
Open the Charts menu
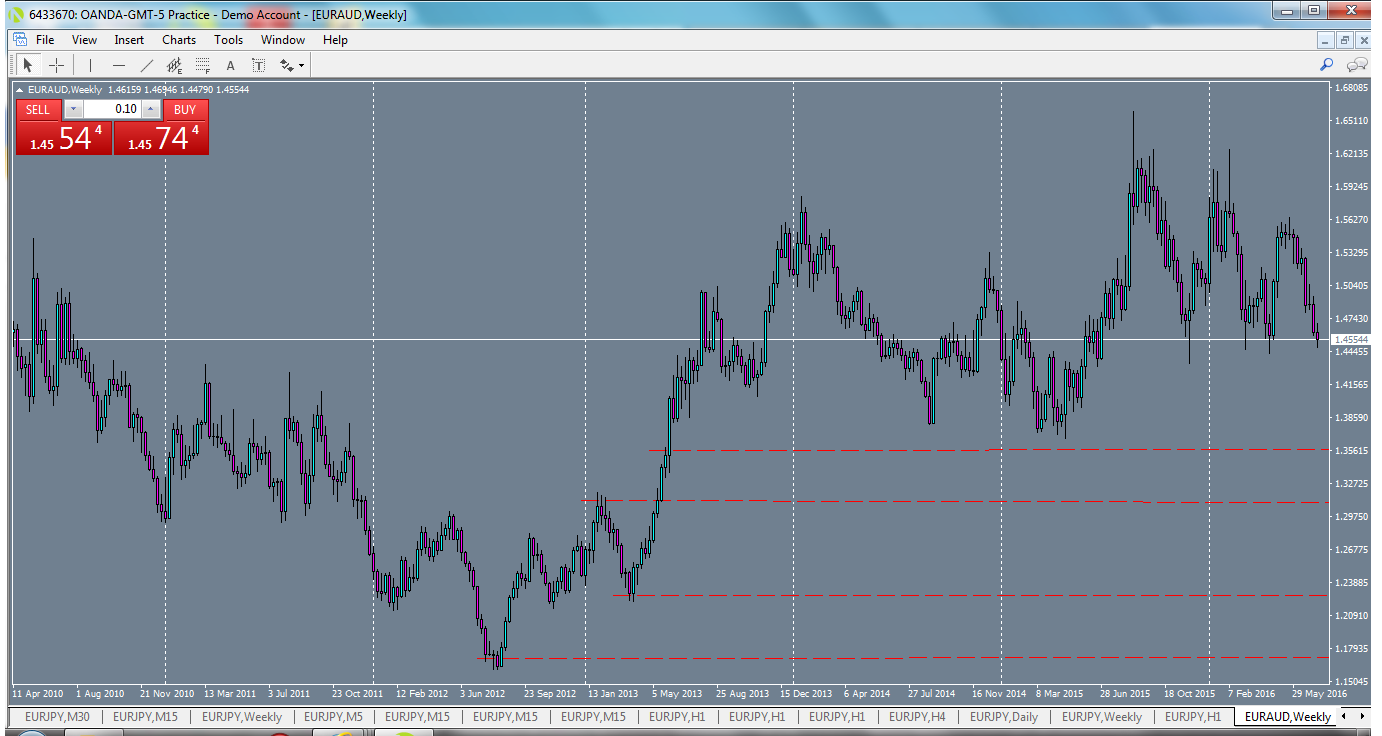coord(178,40)
